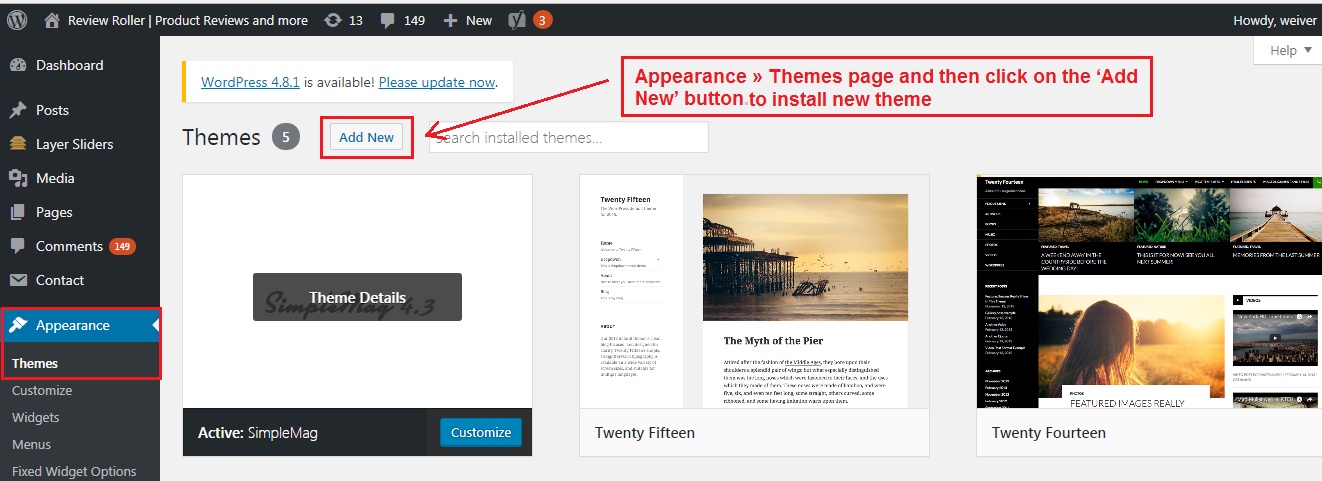Image resolution: width=1322 pixels, height=481 pixels.
Task: Click the Add New theme button
Action: [367, 137]
